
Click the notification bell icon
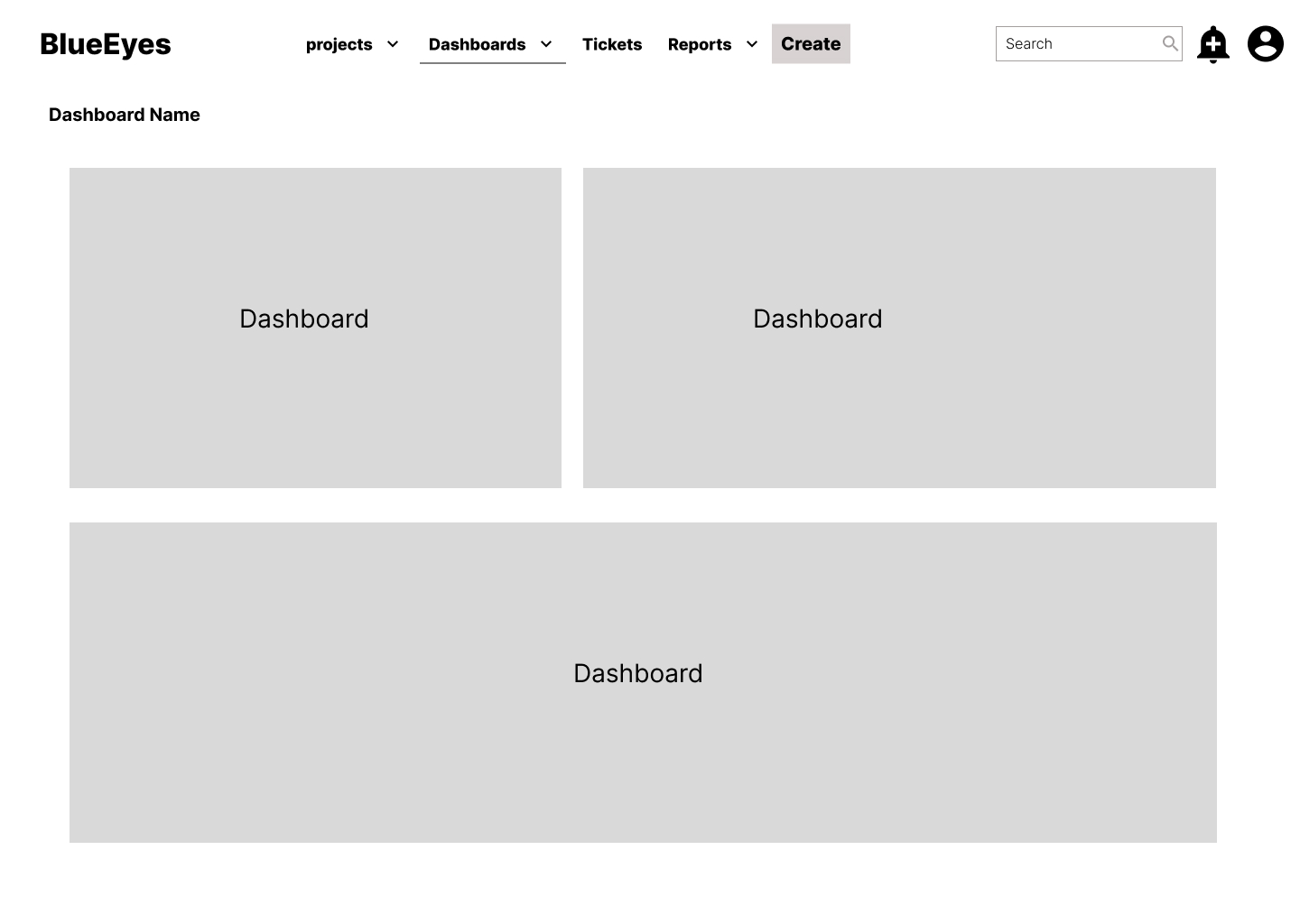tap(1212, 44)
